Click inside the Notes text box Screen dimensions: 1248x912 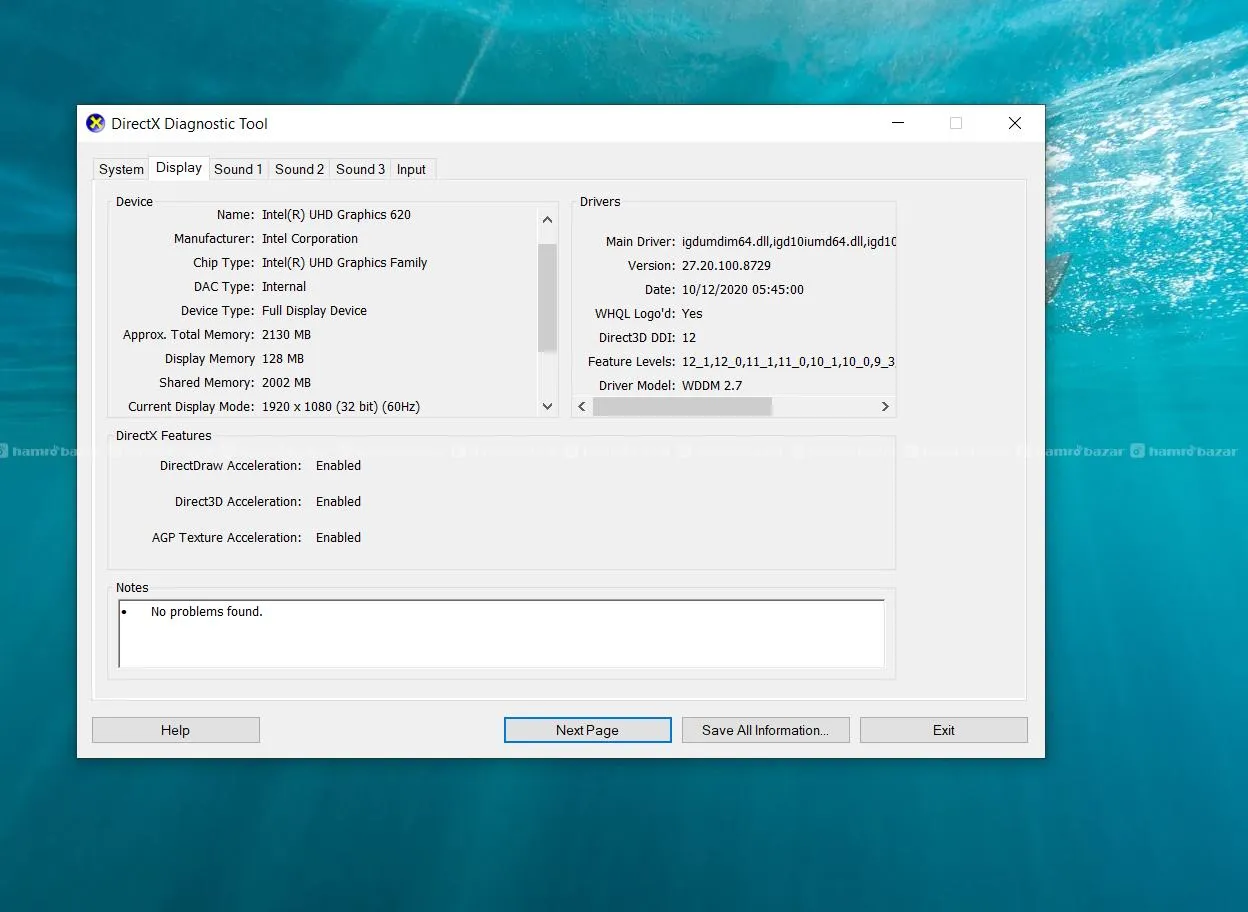point(501,634)
